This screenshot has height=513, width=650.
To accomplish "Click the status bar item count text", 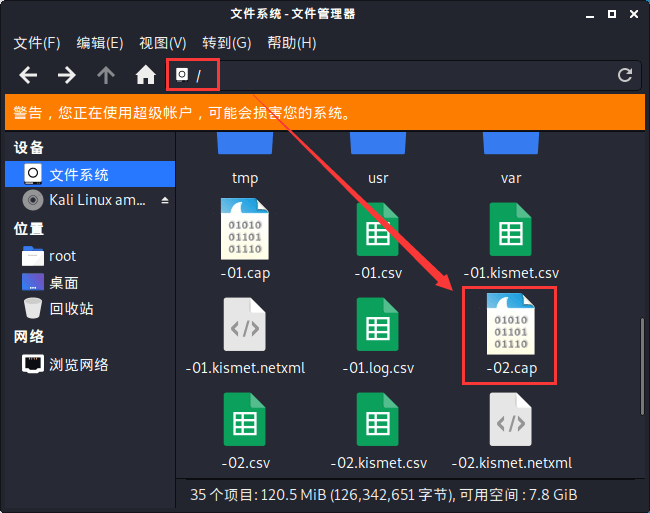I will click(x=383, y=495).
